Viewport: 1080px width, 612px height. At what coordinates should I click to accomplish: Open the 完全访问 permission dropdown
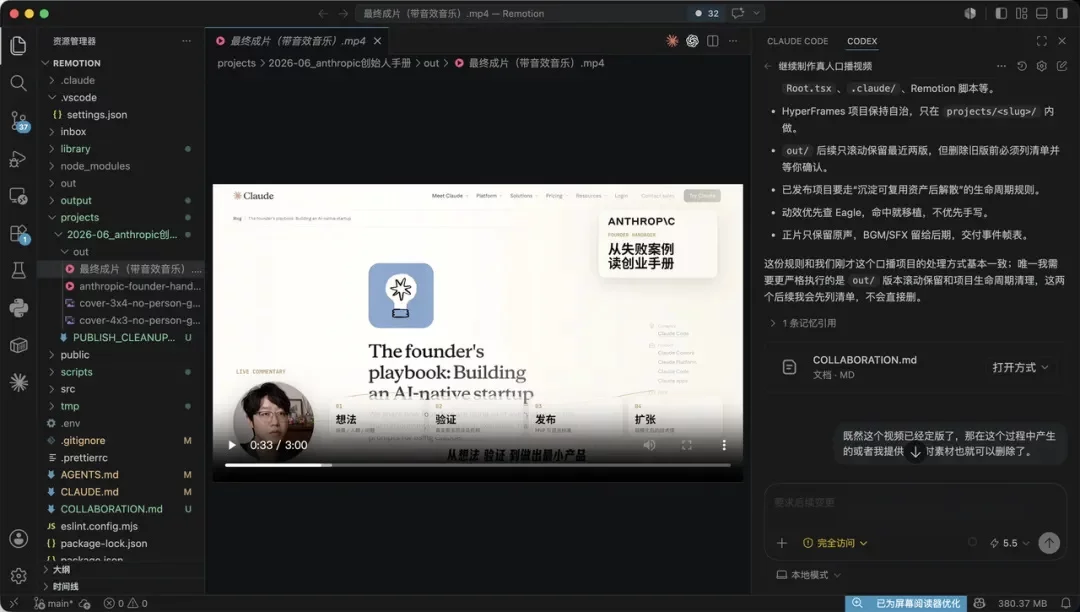835,543
